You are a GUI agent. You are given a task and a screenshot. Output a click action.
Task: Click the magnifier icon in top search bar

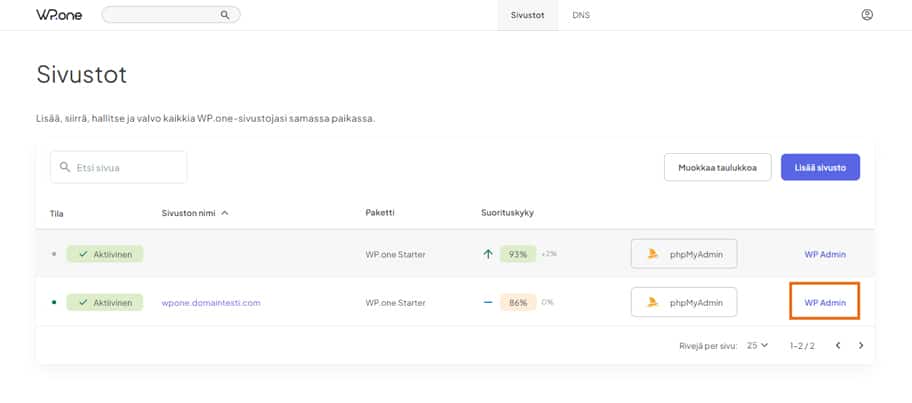[225, 15]
